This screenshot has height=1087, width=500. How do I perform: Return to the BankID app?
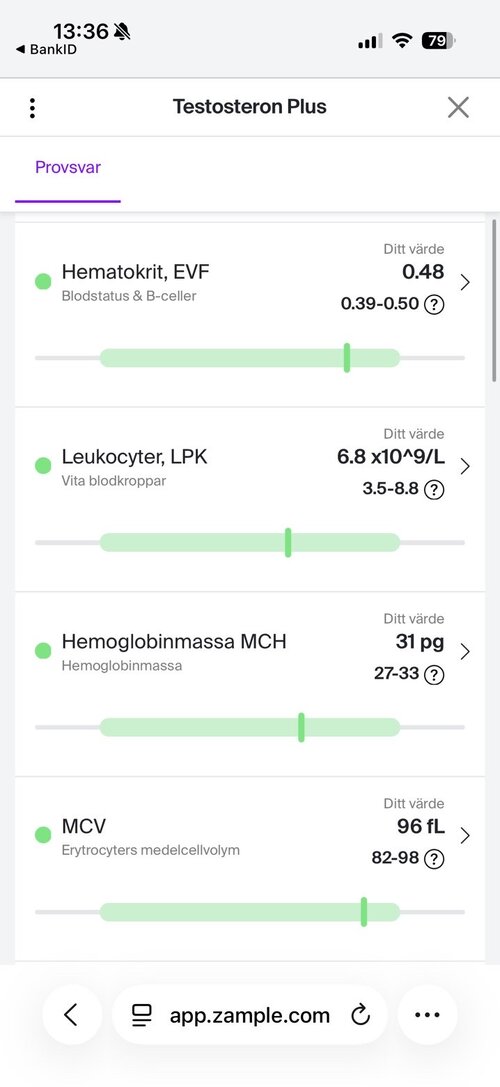point(46,50)
